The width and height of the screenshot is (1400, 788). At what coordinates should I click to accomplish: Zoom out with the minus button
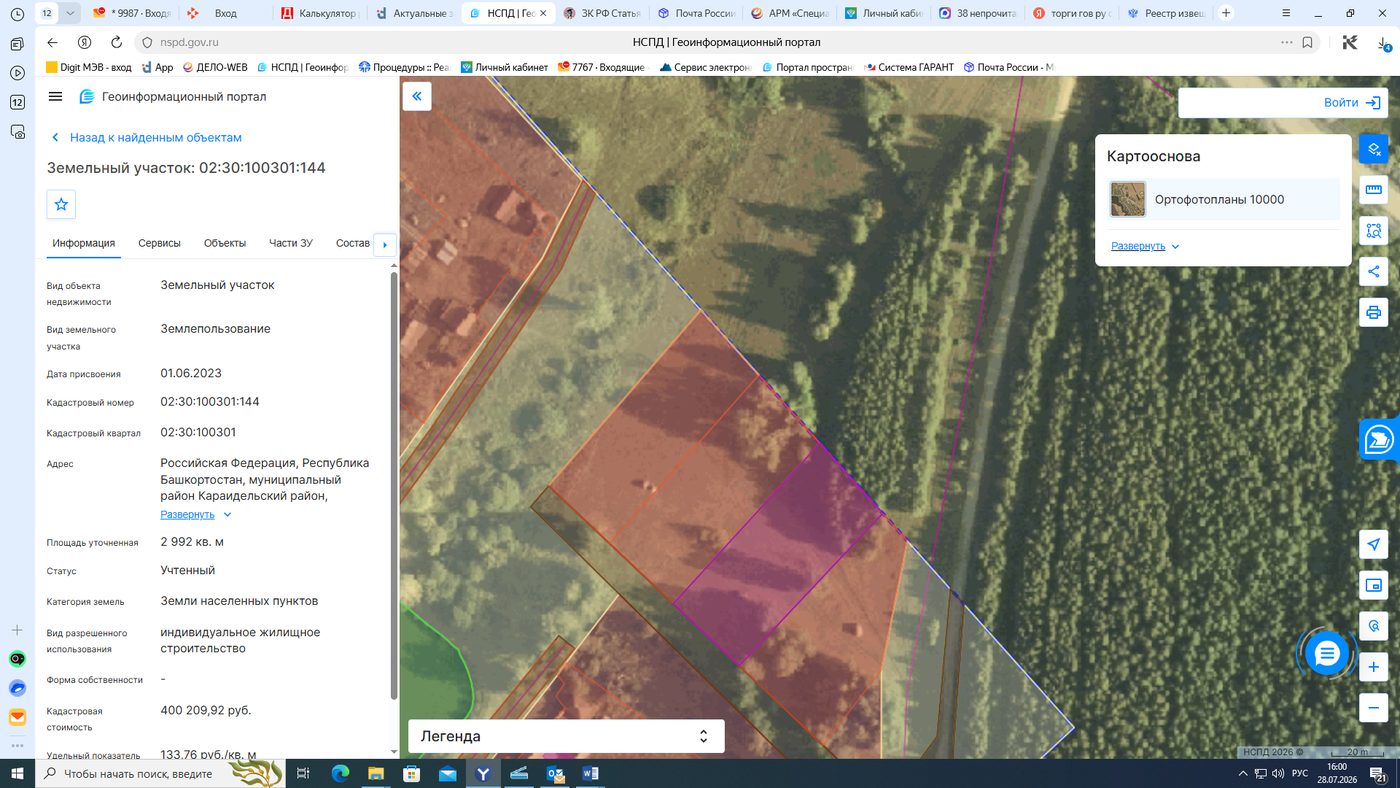click(x=1373, y=708)
